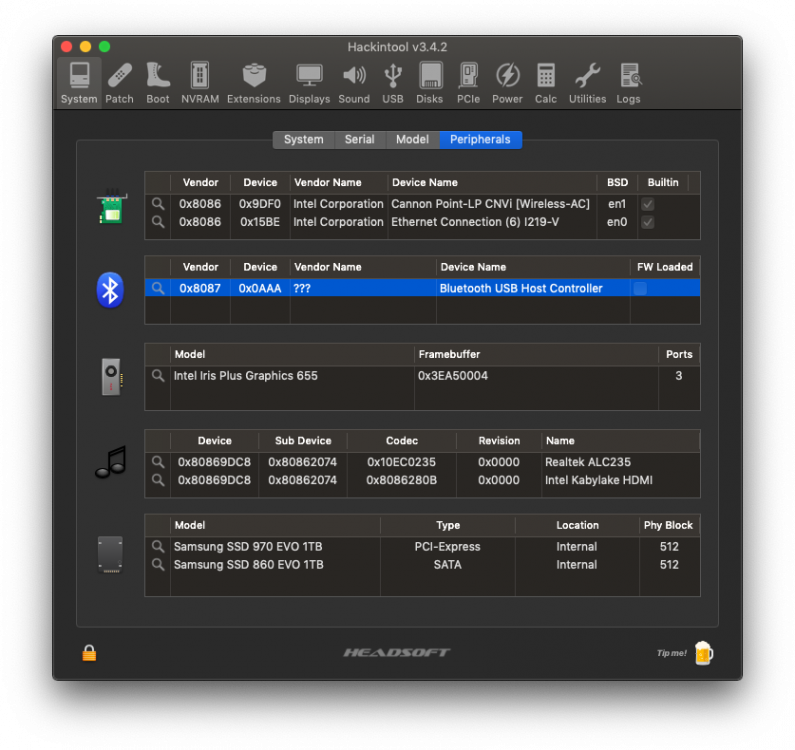Toggle Builtin checkbox for en1

pyautogui.click(x=647, y=204)
